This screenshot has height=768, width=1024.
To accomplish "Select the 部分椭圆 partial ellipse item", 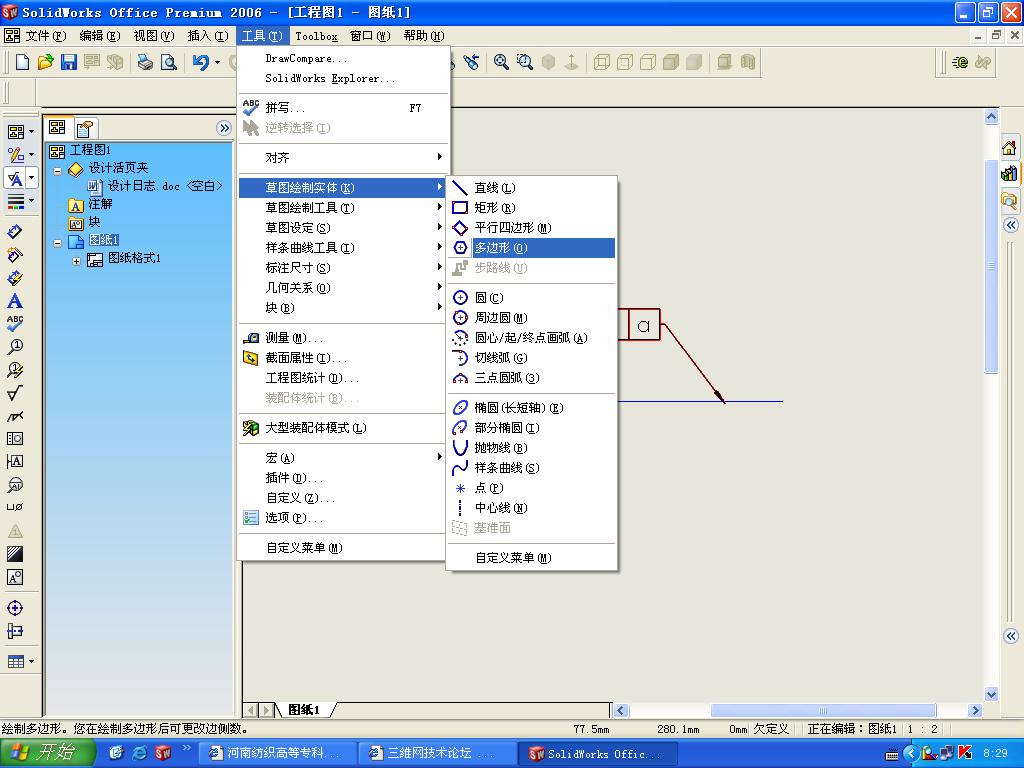I will pos(531,428).
